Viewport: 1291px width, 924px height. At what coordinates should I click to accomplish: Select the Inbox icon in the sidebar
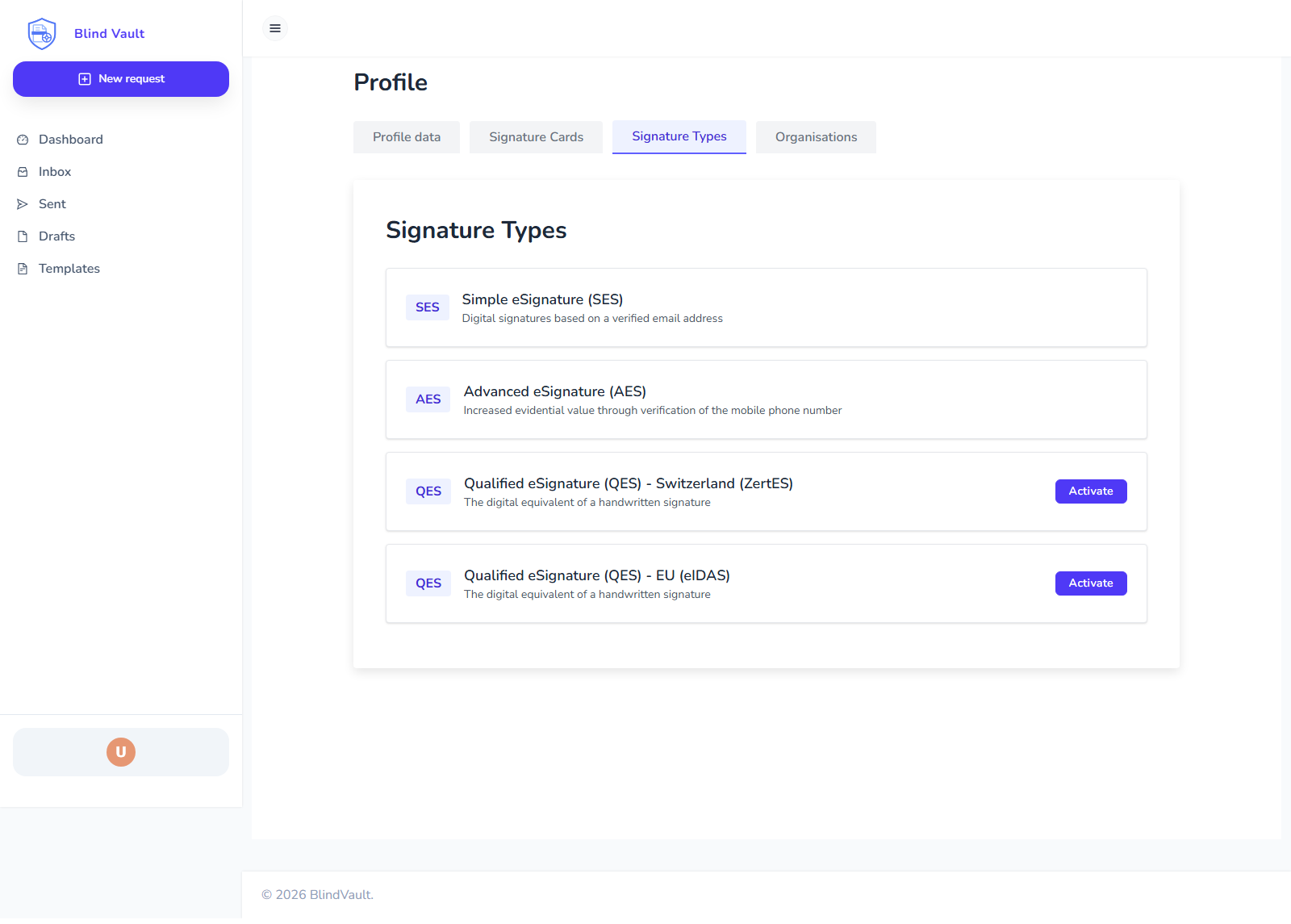point(23,171)
